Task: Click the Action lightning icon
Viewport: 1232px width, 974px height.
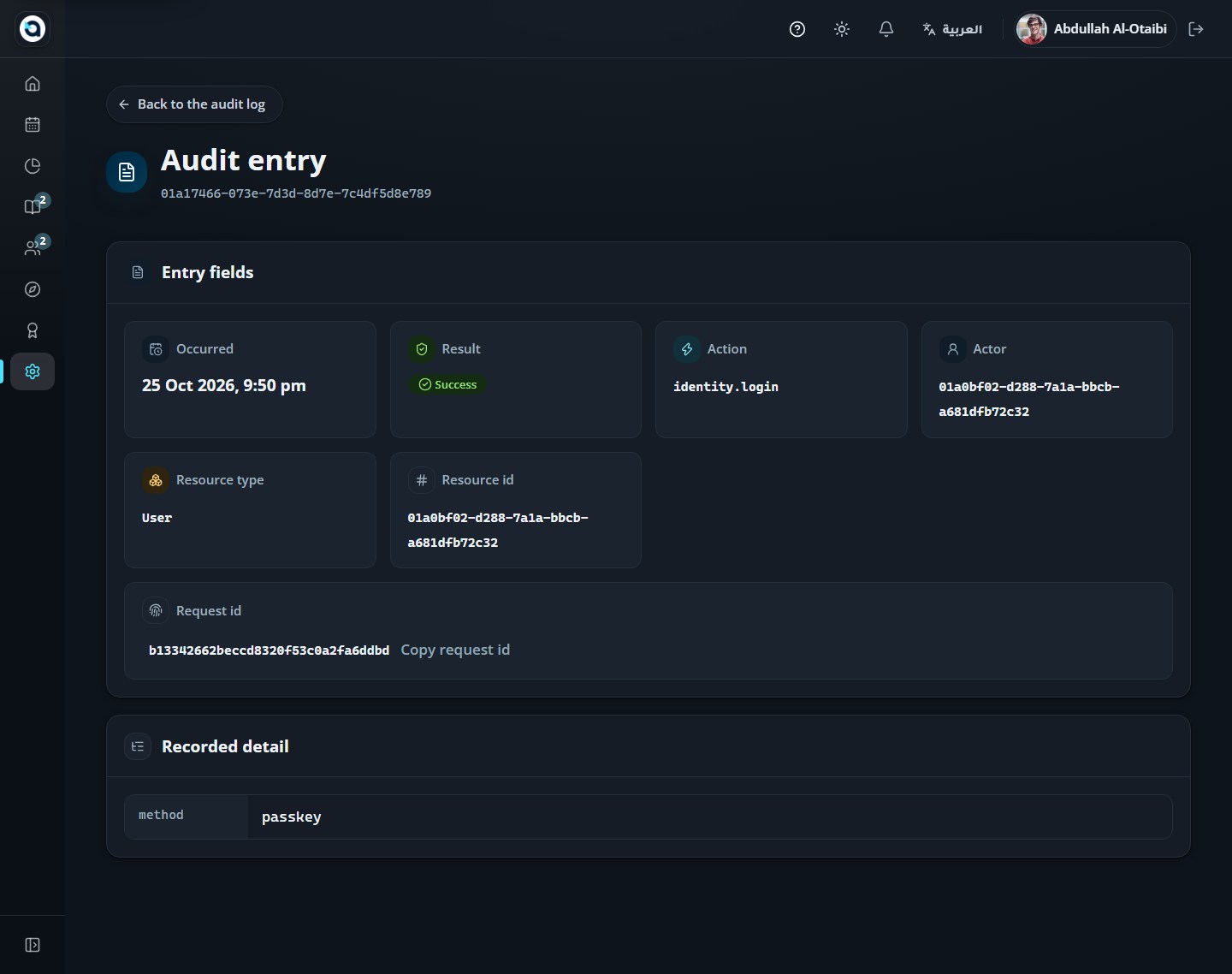Action: point(687,349)
